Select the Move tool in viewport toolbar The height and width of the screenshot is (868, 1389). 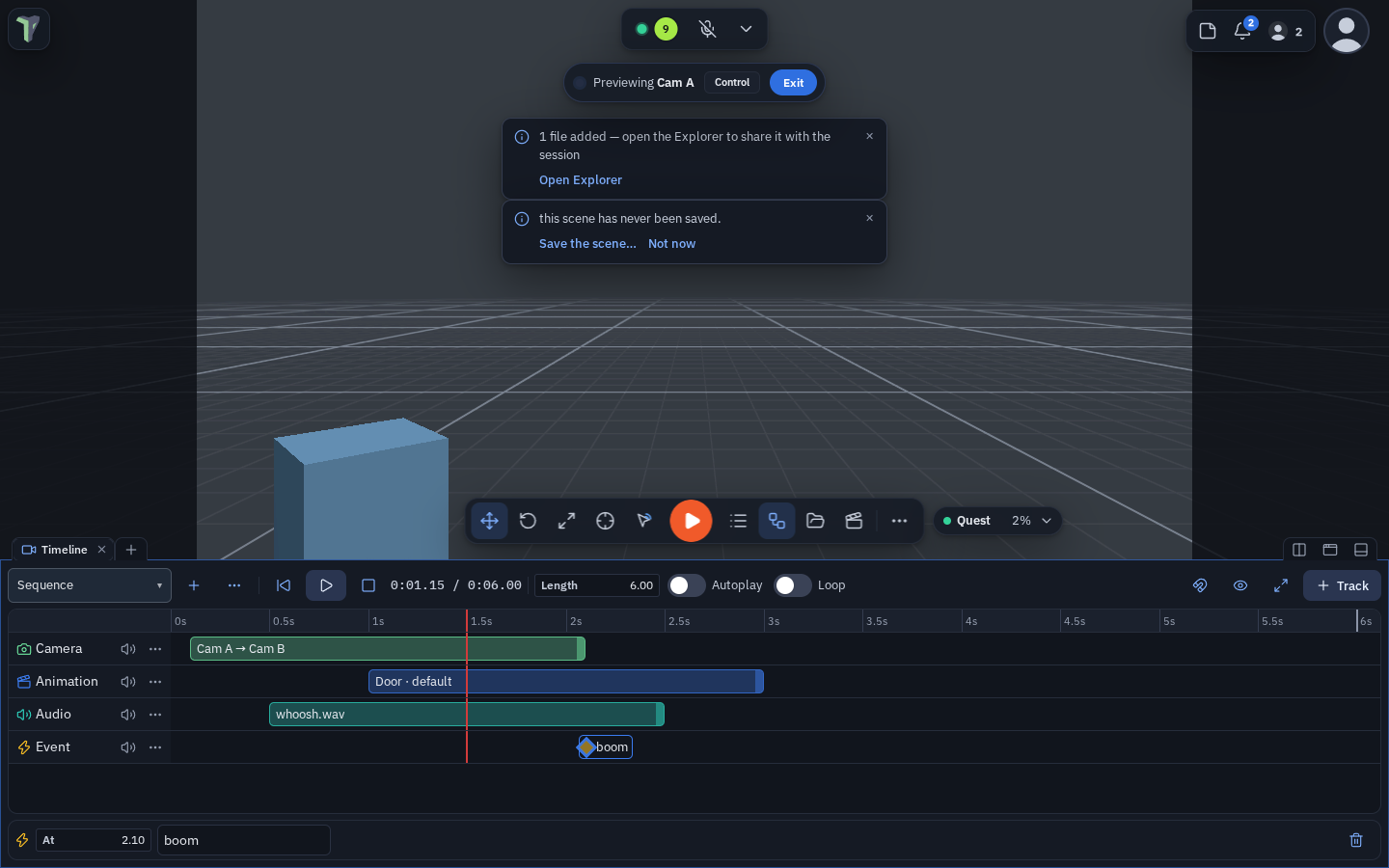pyautogui.click(x=490, y=521)
